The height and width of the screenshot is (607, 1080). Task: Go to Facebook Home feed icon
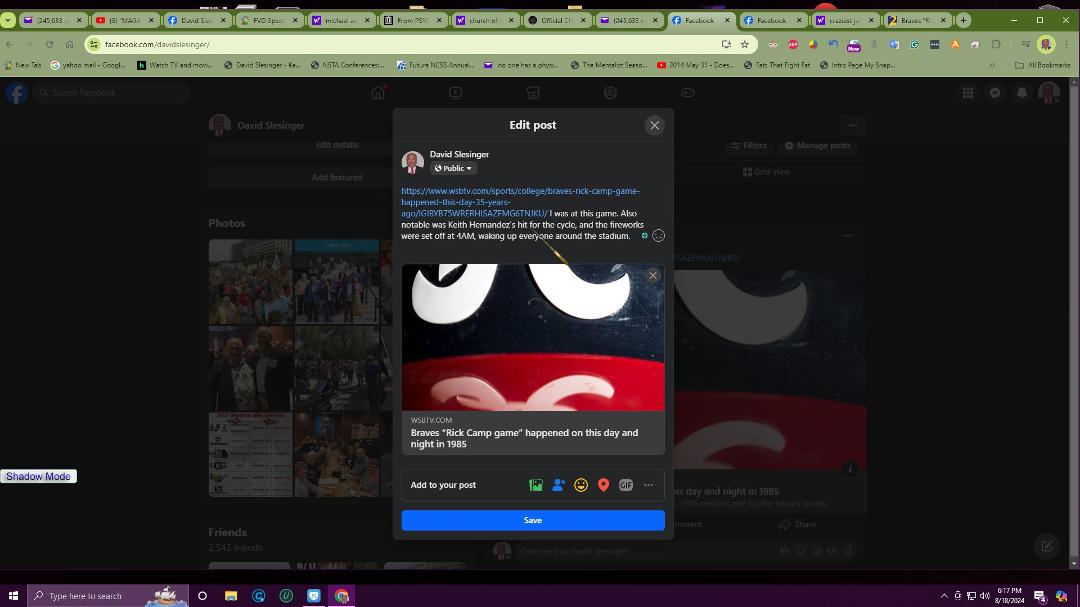point(378,92)
